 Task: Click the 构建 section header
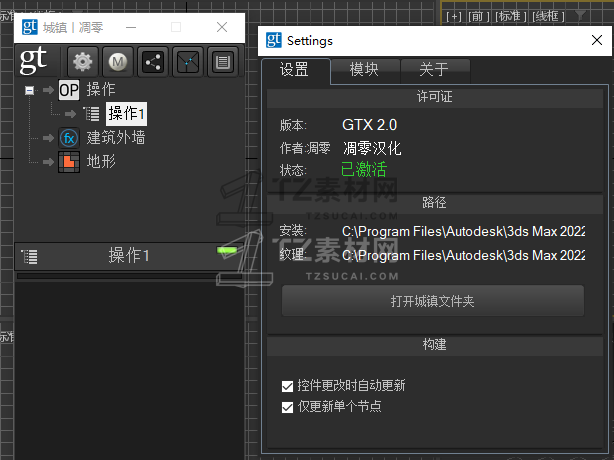pyautogui.click(x=435, y=345)
